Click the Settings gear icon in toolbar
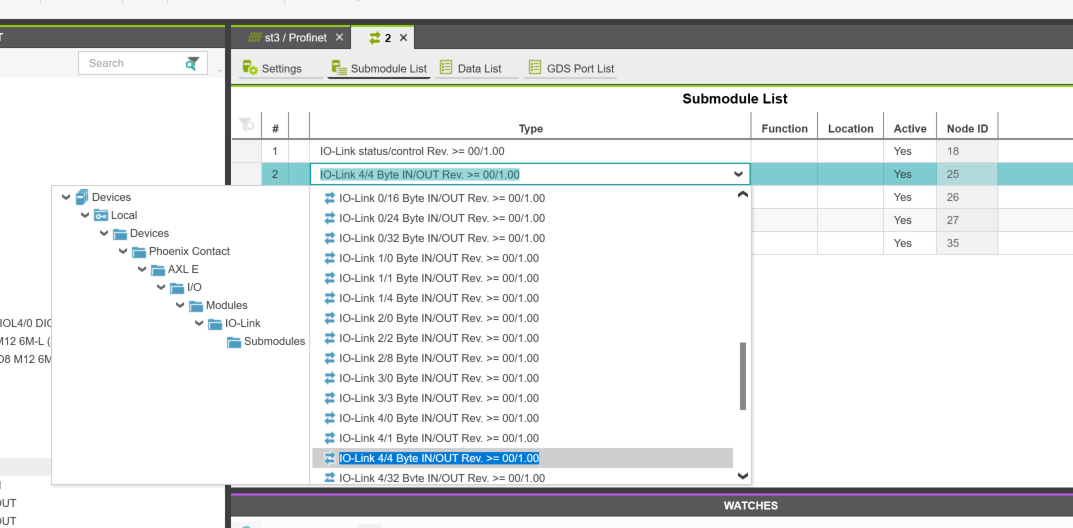The height and width of the screenshot is (528, 1073). click(250, 68)
